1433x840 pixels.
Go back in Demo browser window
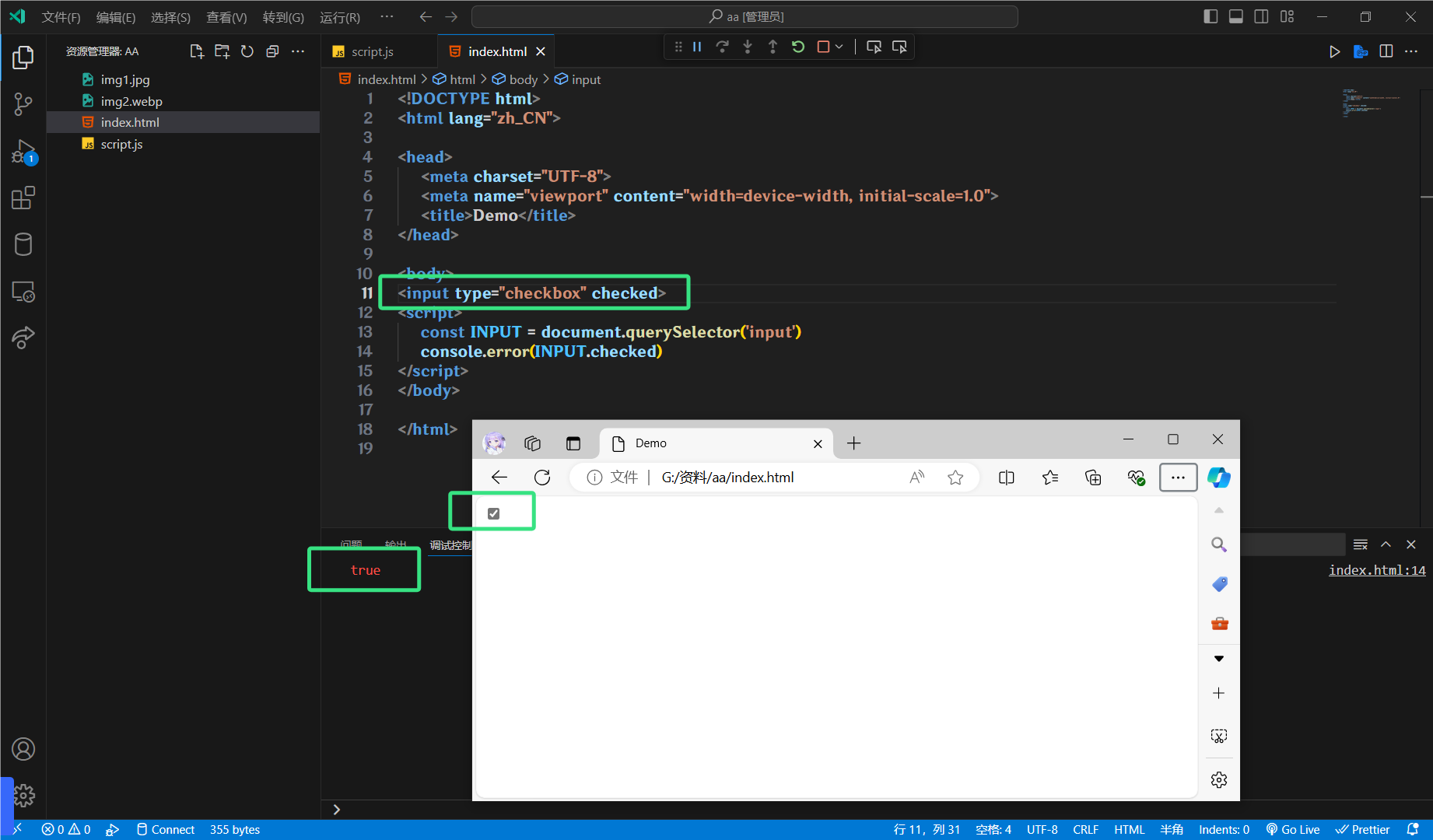pyautogui.click(x=499, y=478)
